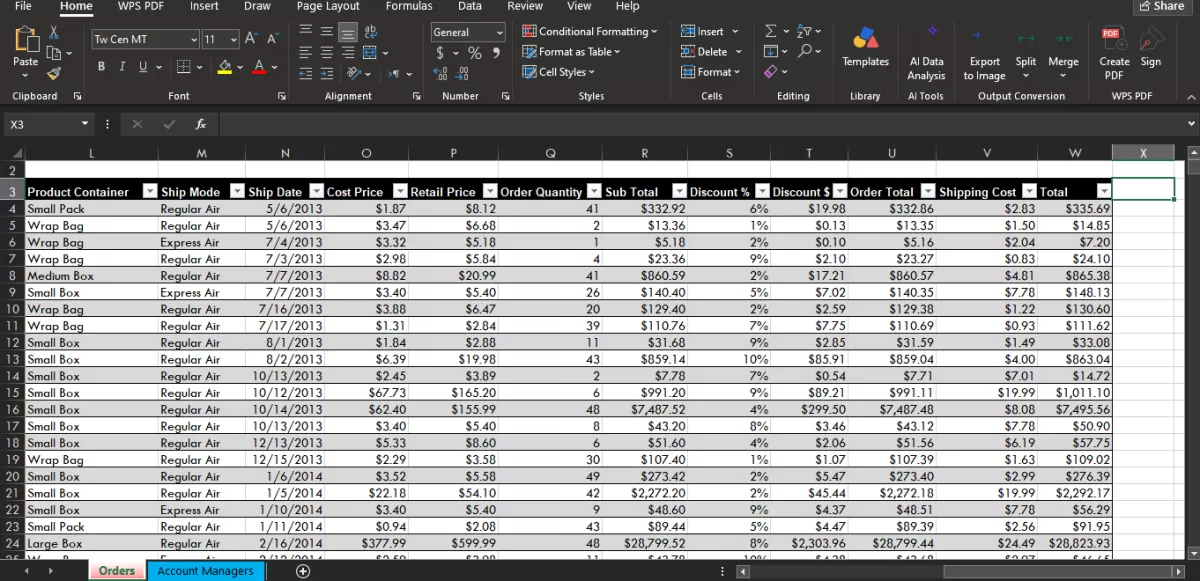The height and width of the screenshot is (581, 1200).
Task: Open the WPS PDF ribbon tab
Action: click(140, 6)
